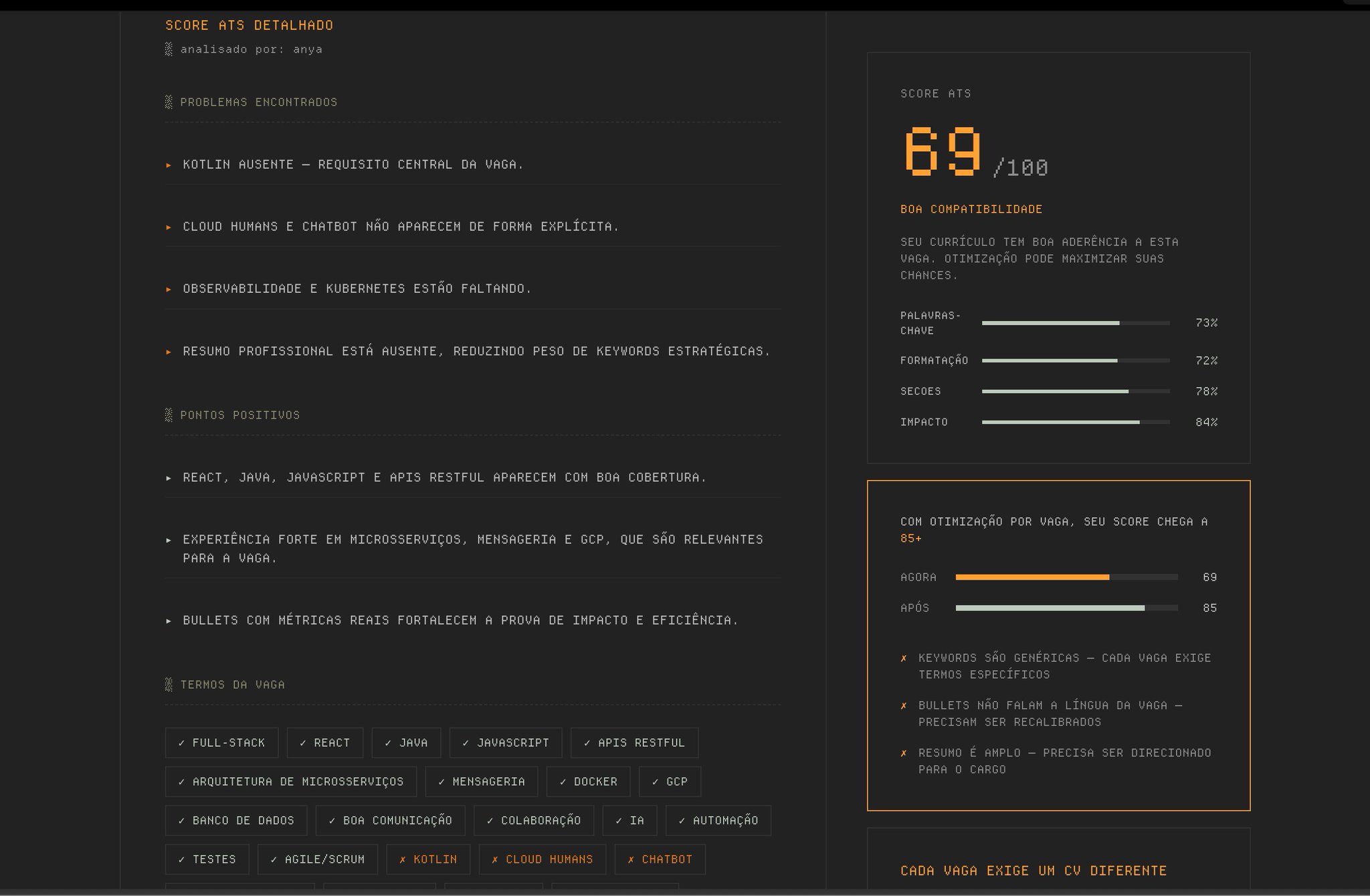Image resolution: width=1370 pixels, height=896 pixels.
Task: Click the APÓS score bar
Action: [x=1066, y=608]
